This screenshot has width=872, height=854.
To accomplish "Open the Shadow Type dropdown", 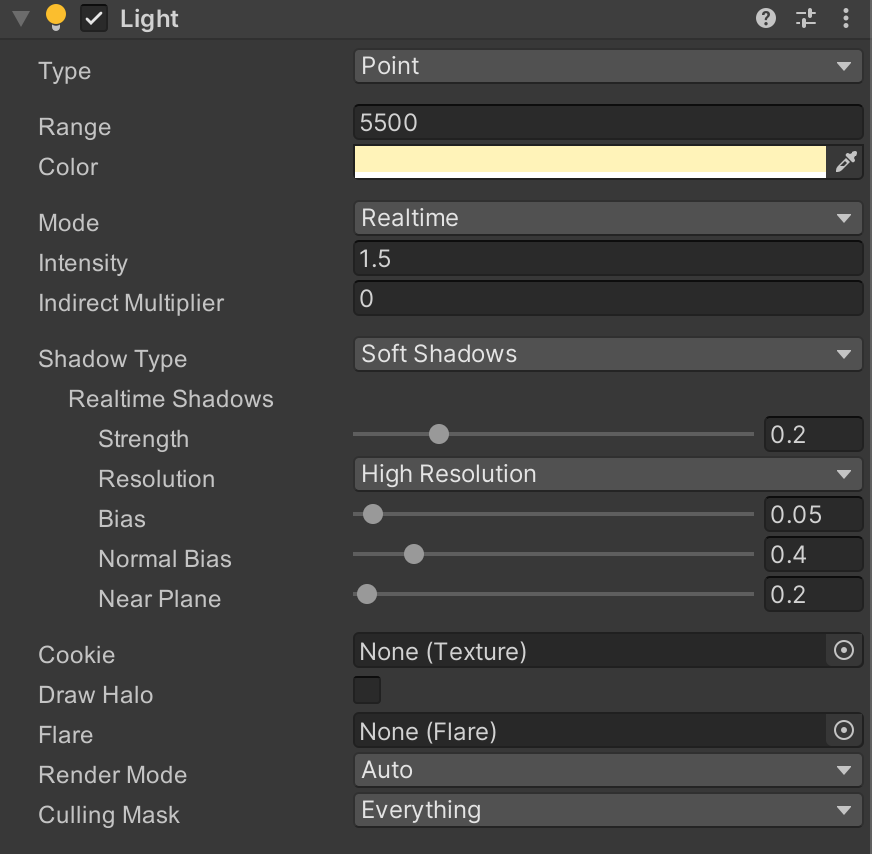I will point(607,354).
